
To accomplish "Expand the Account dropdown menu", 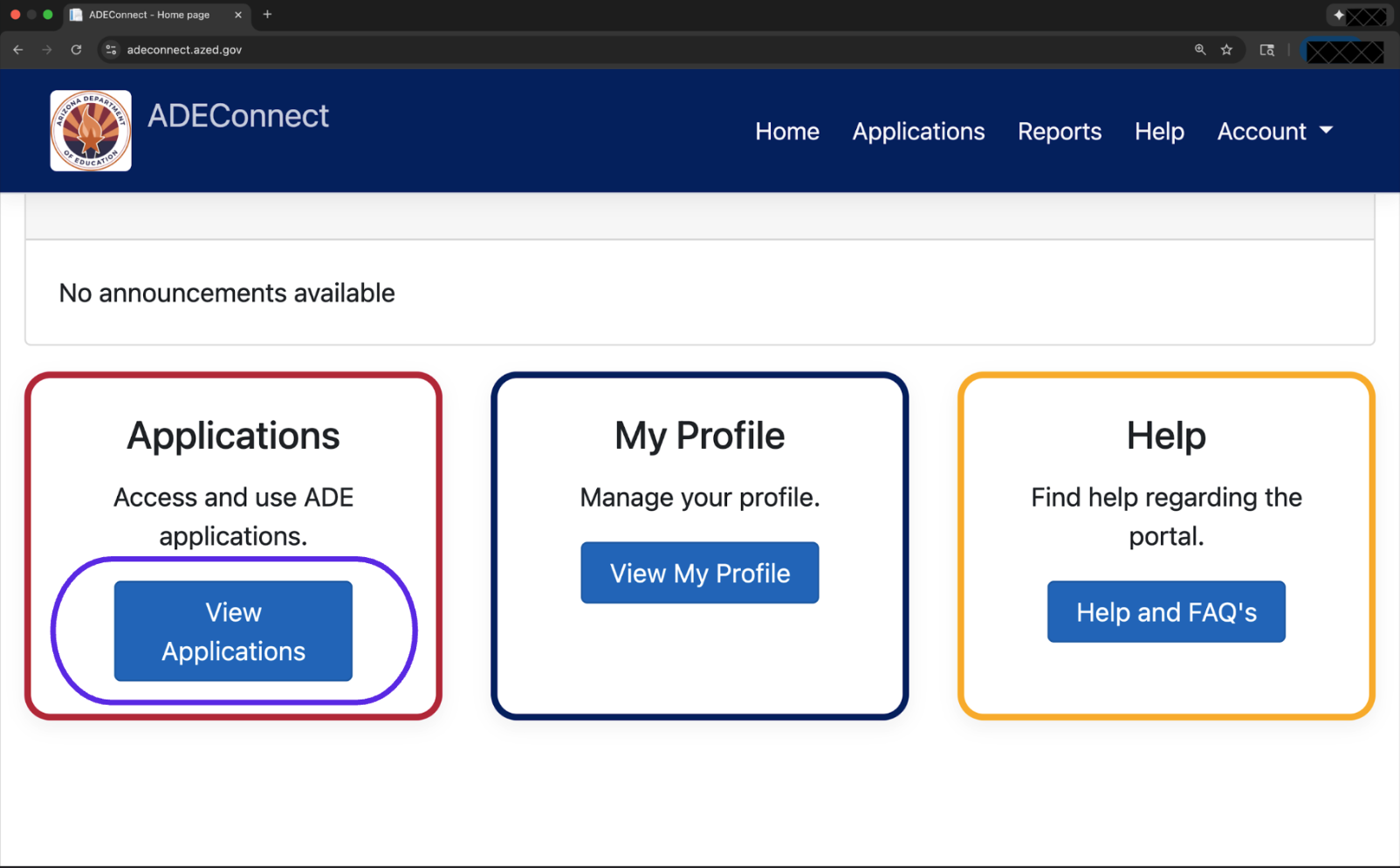I will [1275, 131].
